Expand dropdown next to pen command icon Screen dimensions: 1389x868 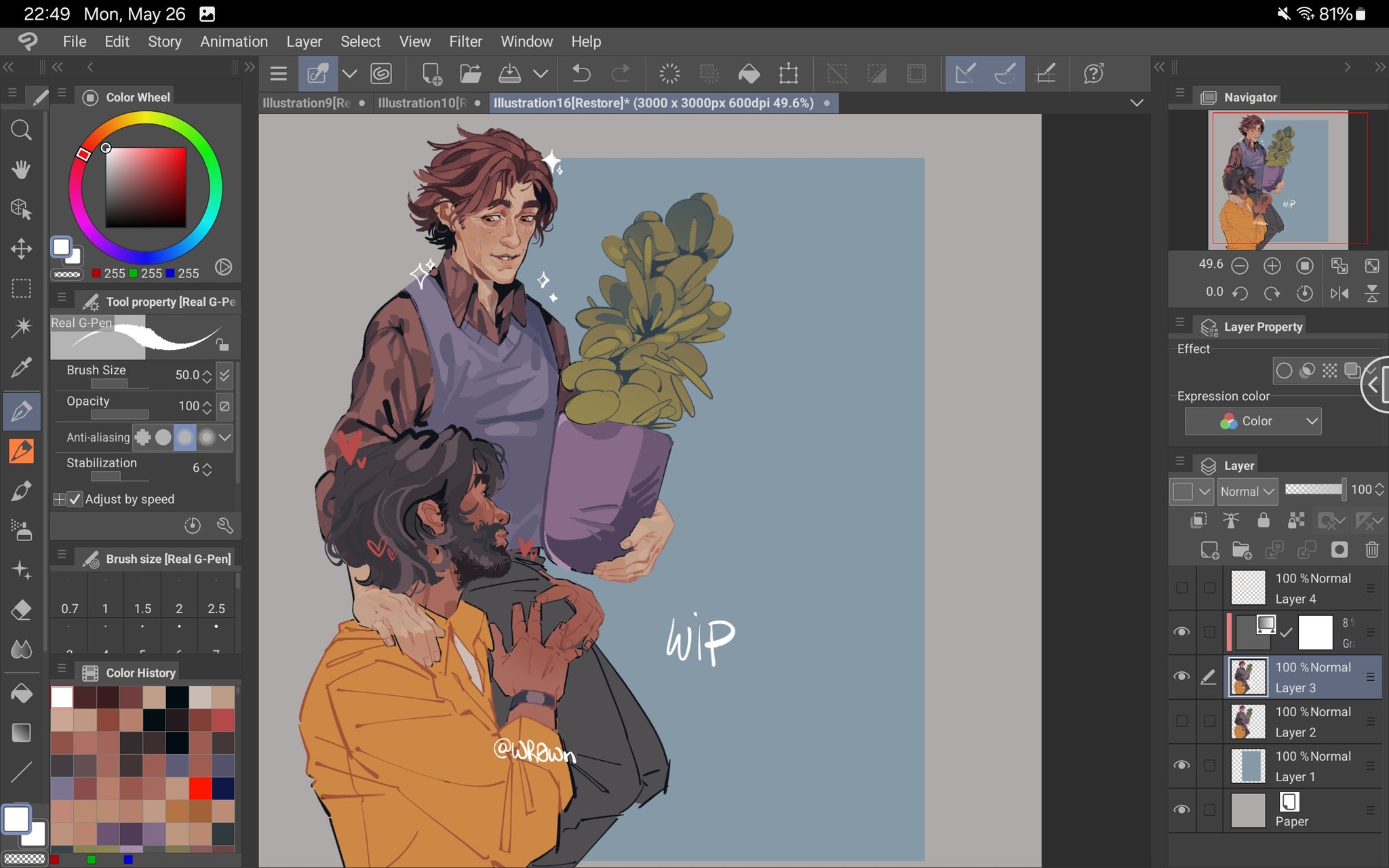349,73
